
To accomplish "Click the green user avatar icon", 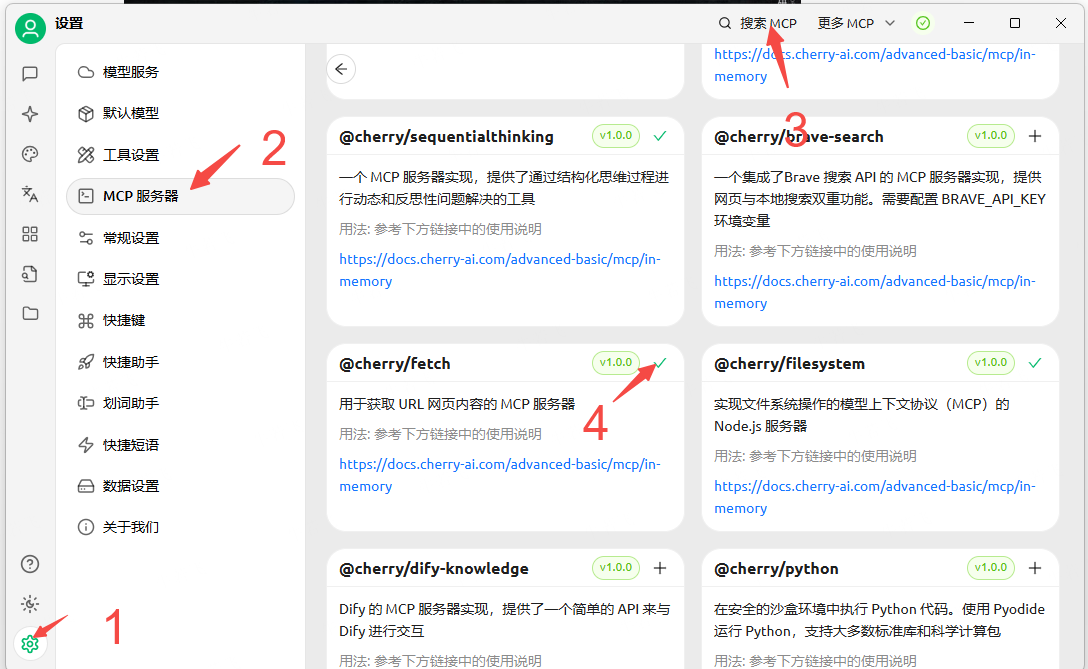I will (x=30, y=28).
